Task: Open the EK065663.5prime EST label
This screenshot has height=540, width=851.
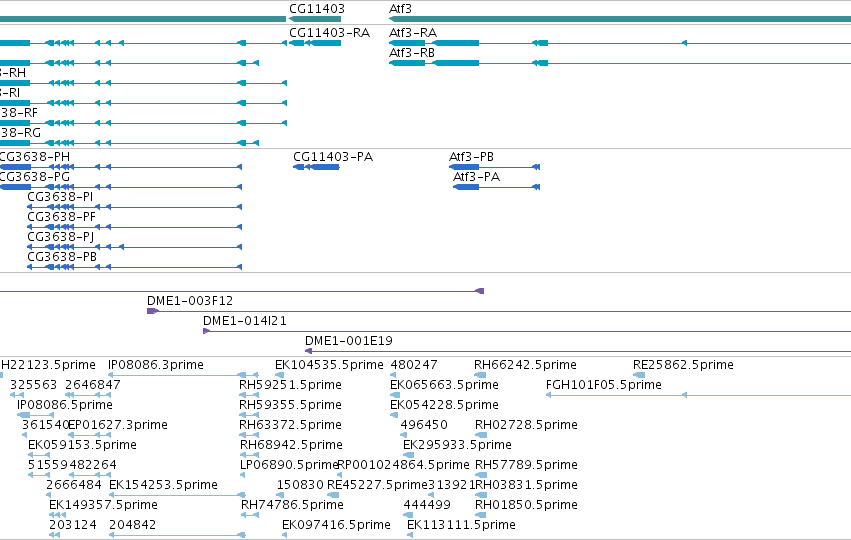Action: tap(444, 385)
